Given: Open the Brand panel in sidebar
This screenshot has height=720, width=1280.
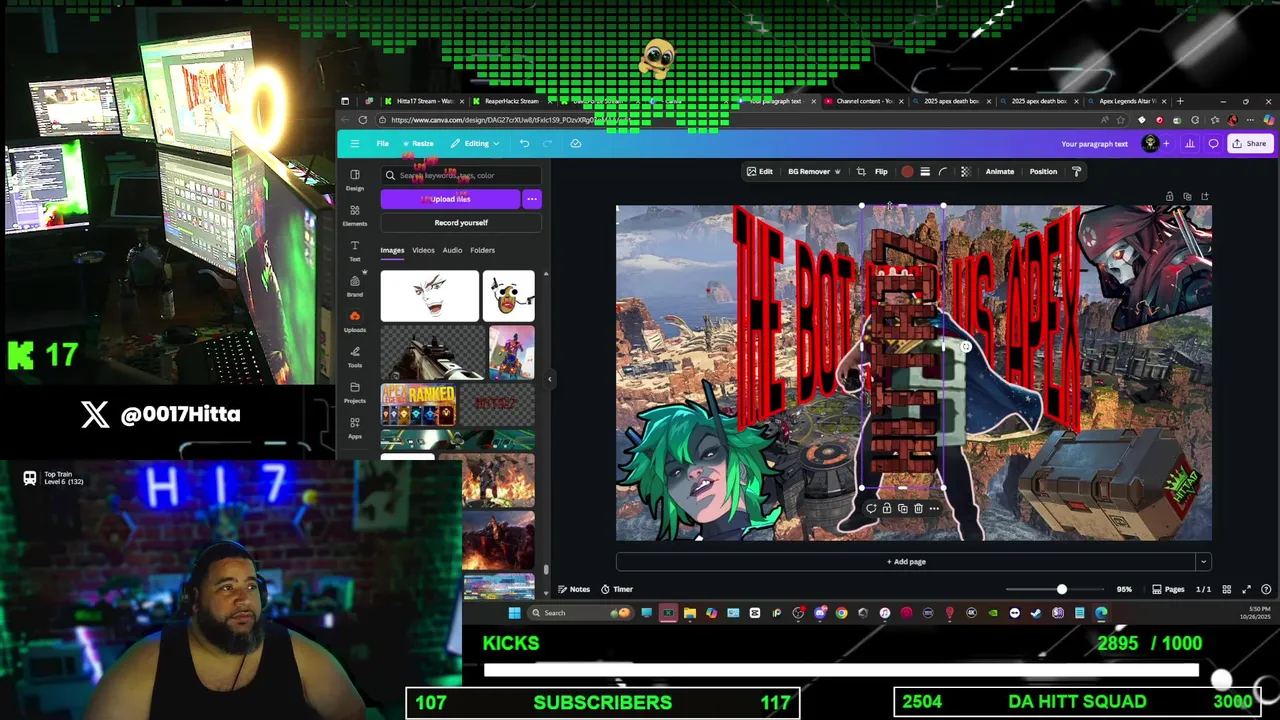Looking at the screenshot, I should click(x=355, y=286).
